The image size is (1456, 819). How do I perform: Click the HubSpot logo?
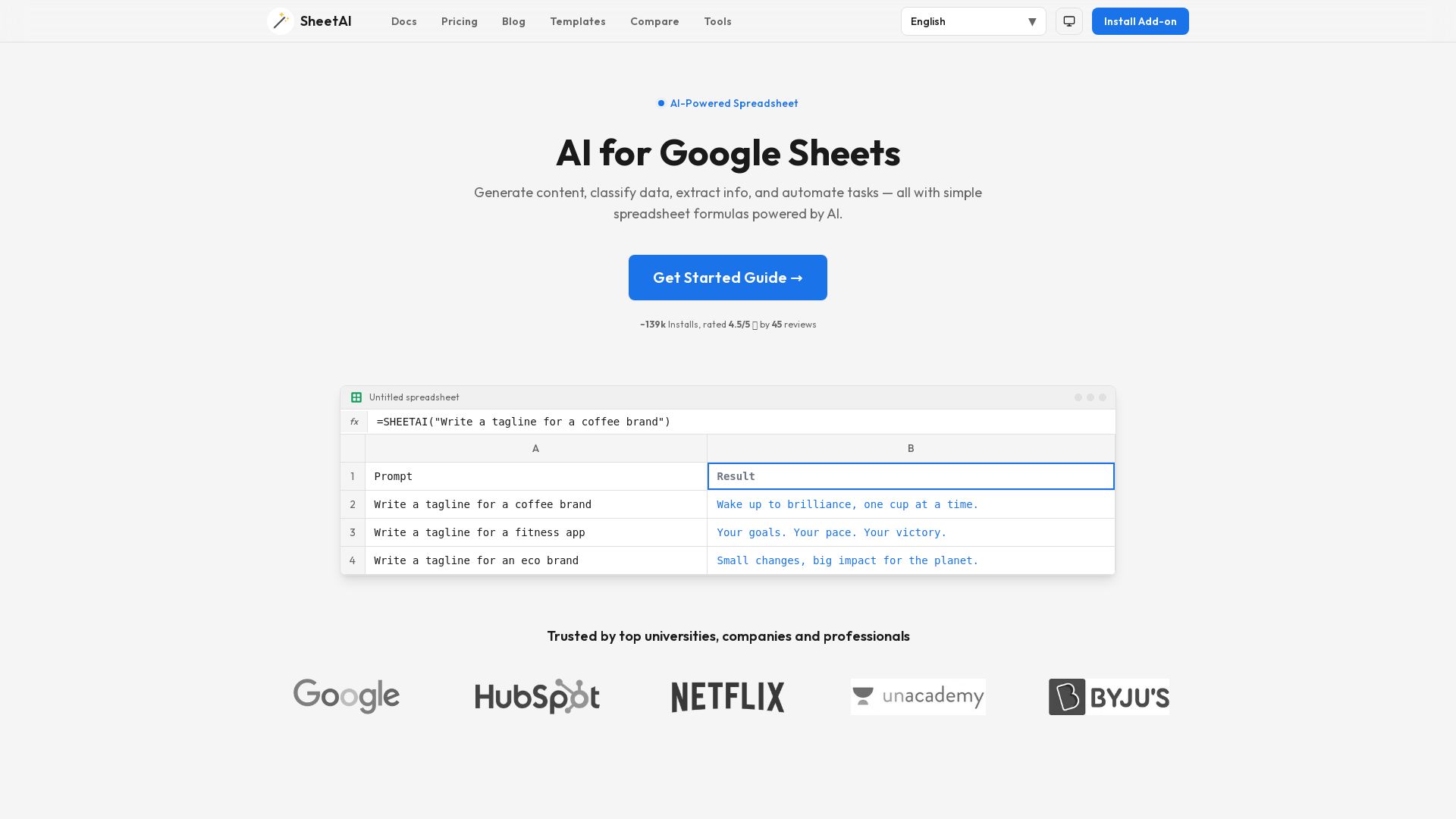point(537,696)
